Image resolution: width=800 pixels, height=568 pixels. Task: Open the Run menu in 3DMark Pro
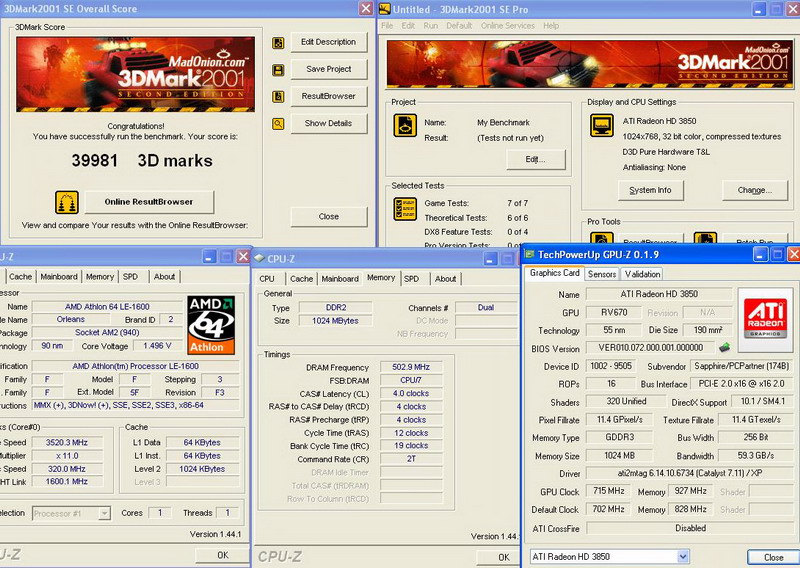431,26
